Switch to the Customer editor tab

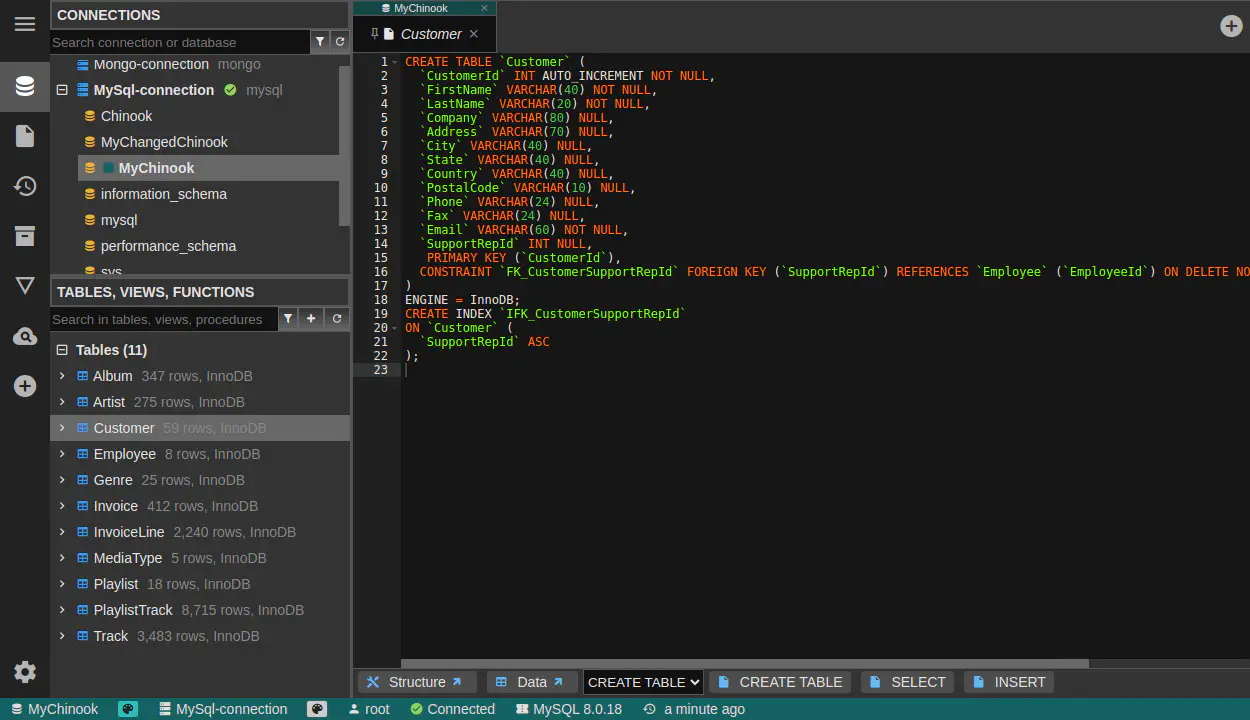(x=430, y=34)
